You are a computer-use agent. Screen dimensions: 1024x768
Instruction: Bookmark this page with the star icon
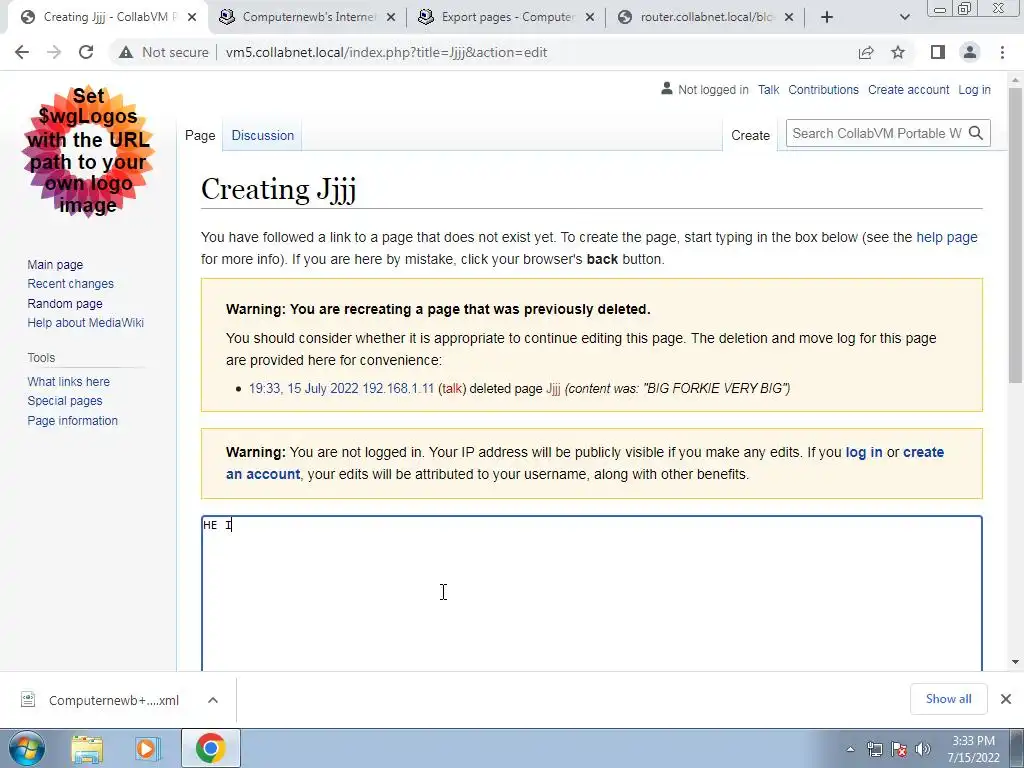pyautogui.click(x=898, y=52)
